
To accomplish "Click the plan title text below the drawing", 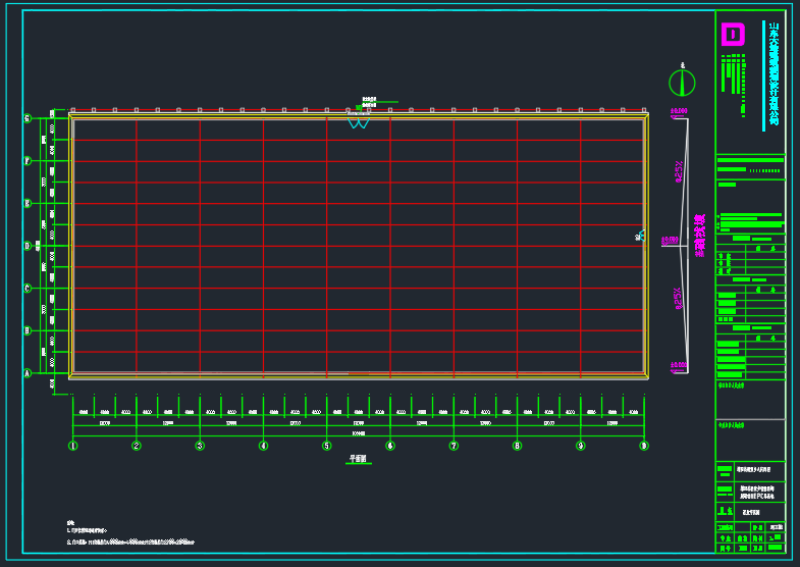I will click(358, 459).
